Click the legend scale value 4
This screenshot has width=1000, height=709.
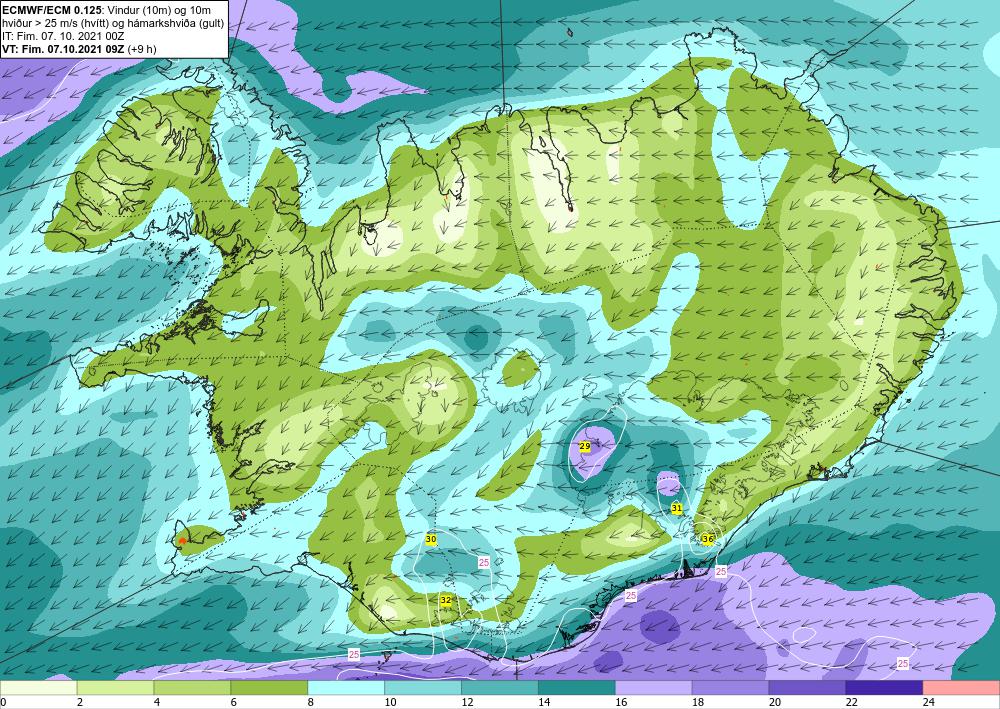coord(157,702)
